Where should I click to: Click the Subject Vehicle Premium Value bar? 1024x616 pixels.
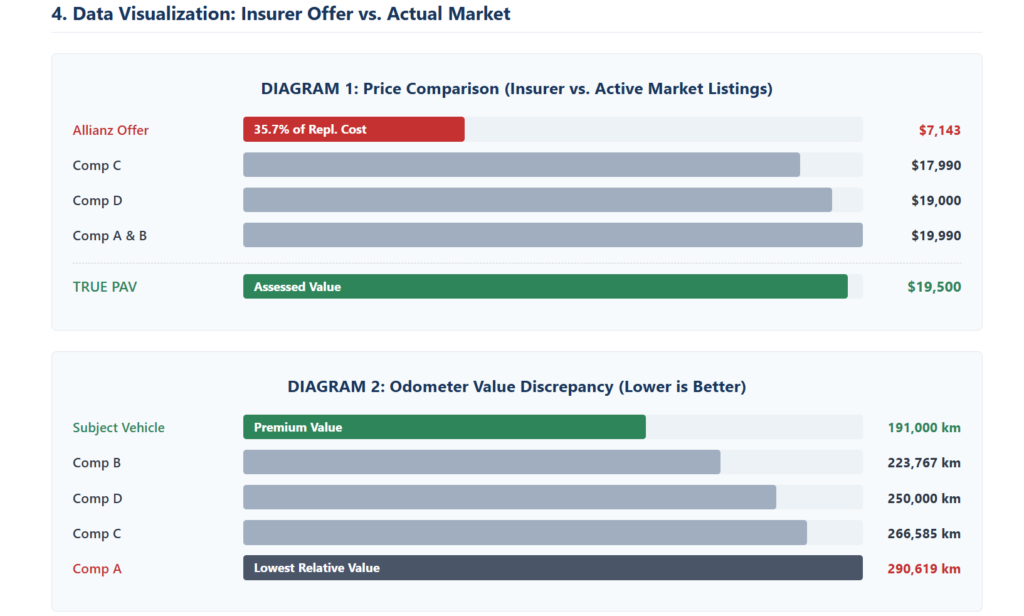coord(444,427)
